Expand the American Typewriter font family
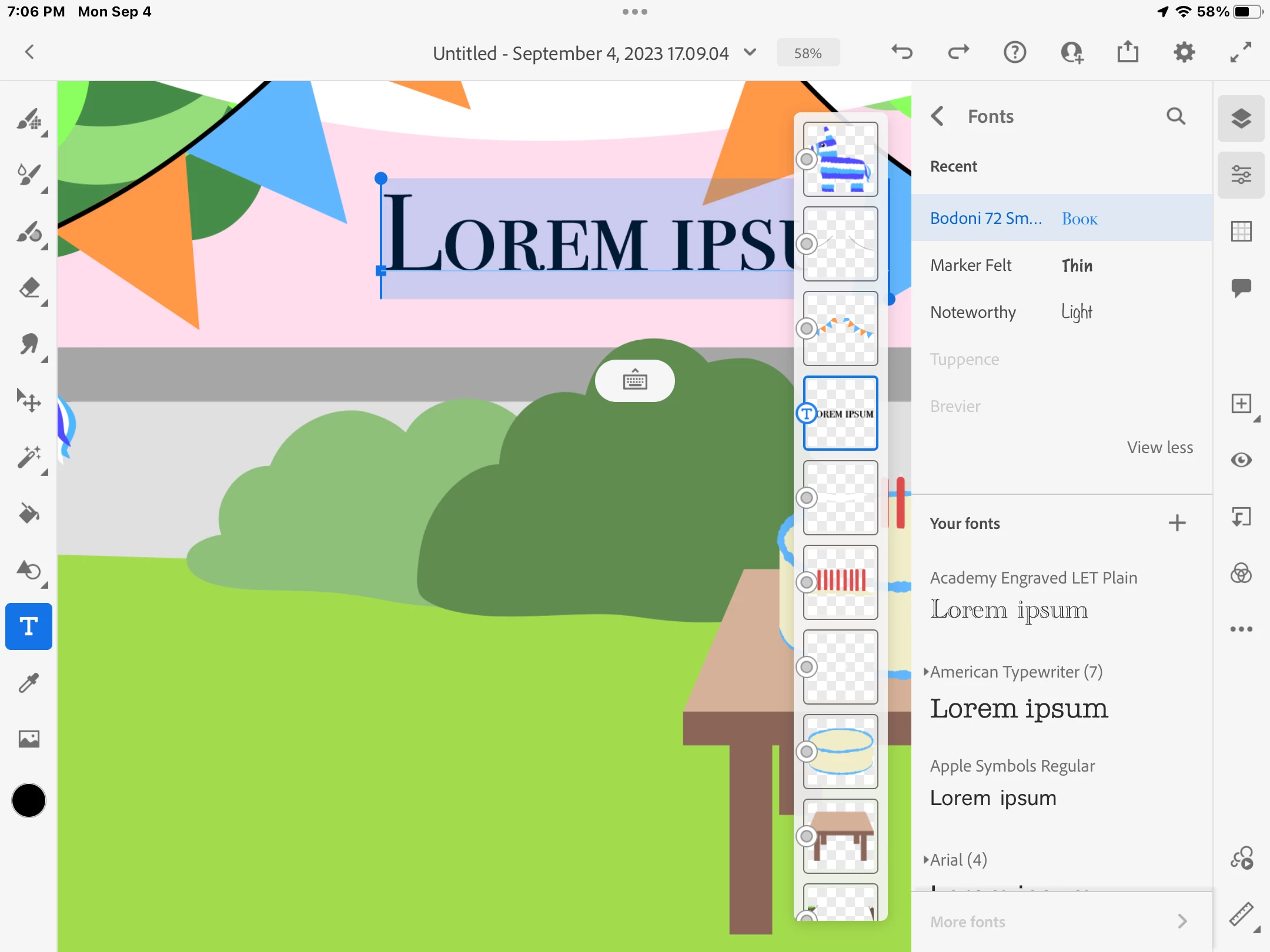This screenshot has height=952, width=1270. coord(927,672)
